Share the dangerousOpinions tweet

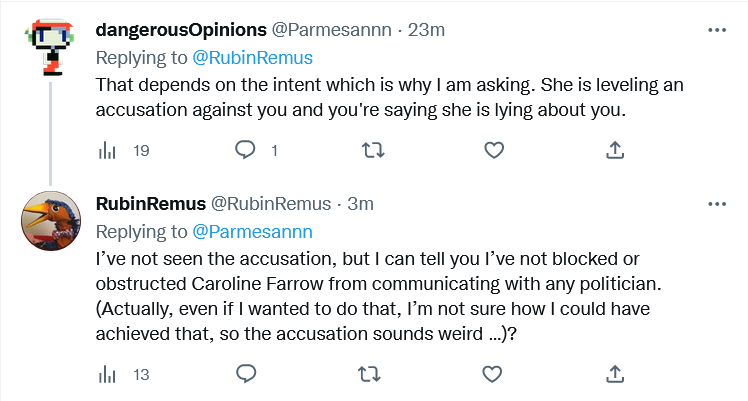point(615,150)
